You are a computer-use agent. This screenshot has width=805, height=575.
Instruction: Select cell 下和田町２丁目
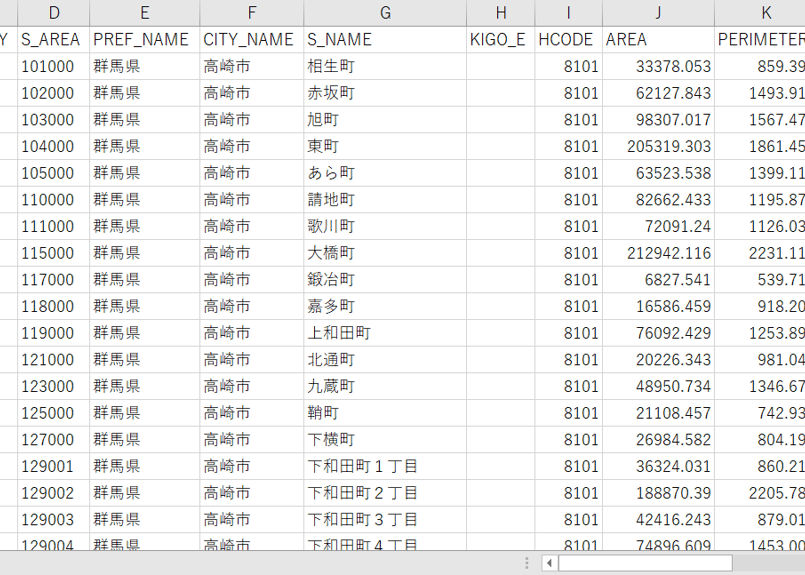tap(385, 493)
